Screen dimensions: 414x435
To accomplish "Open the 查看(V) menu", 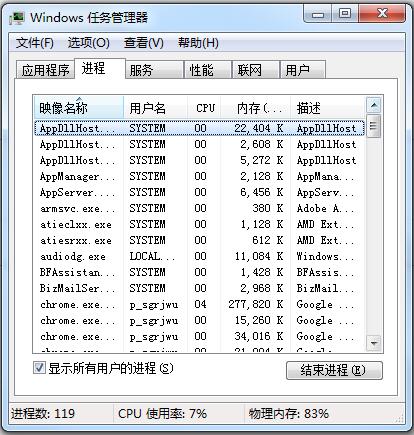I will [144, 43].
